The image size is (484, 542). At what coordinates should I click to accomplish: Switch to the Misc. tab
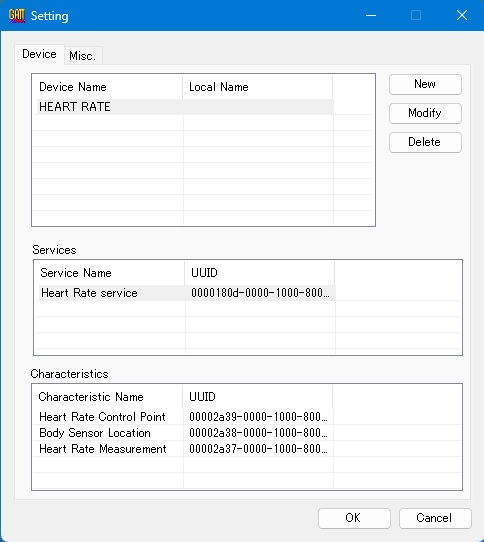[x=83, y=56]
